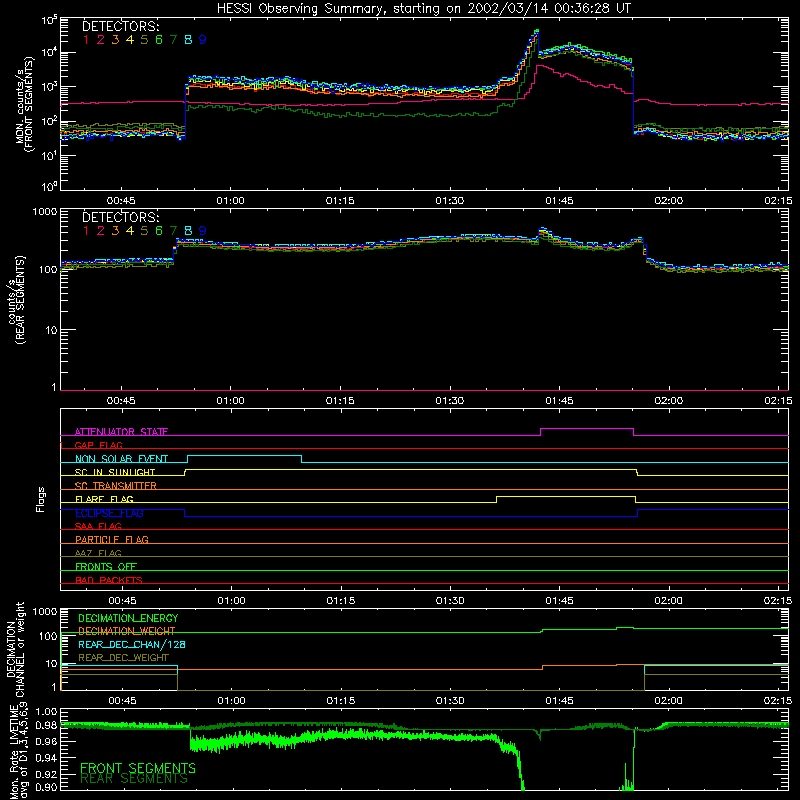Click the 'MON. counts/s (FRONT SEGMENTS)' axis label
800x800 pixels.
24,105
